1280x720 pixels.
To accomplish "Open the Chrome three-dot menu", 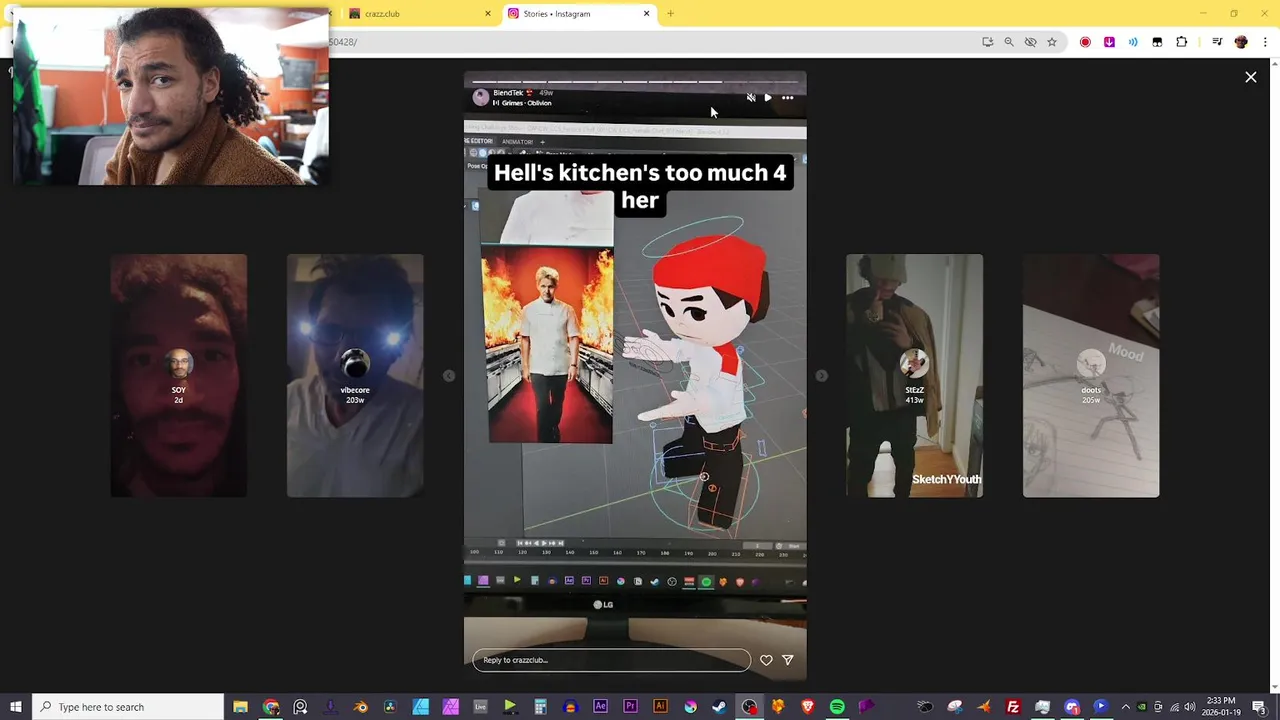I will tap(1265, 42).
